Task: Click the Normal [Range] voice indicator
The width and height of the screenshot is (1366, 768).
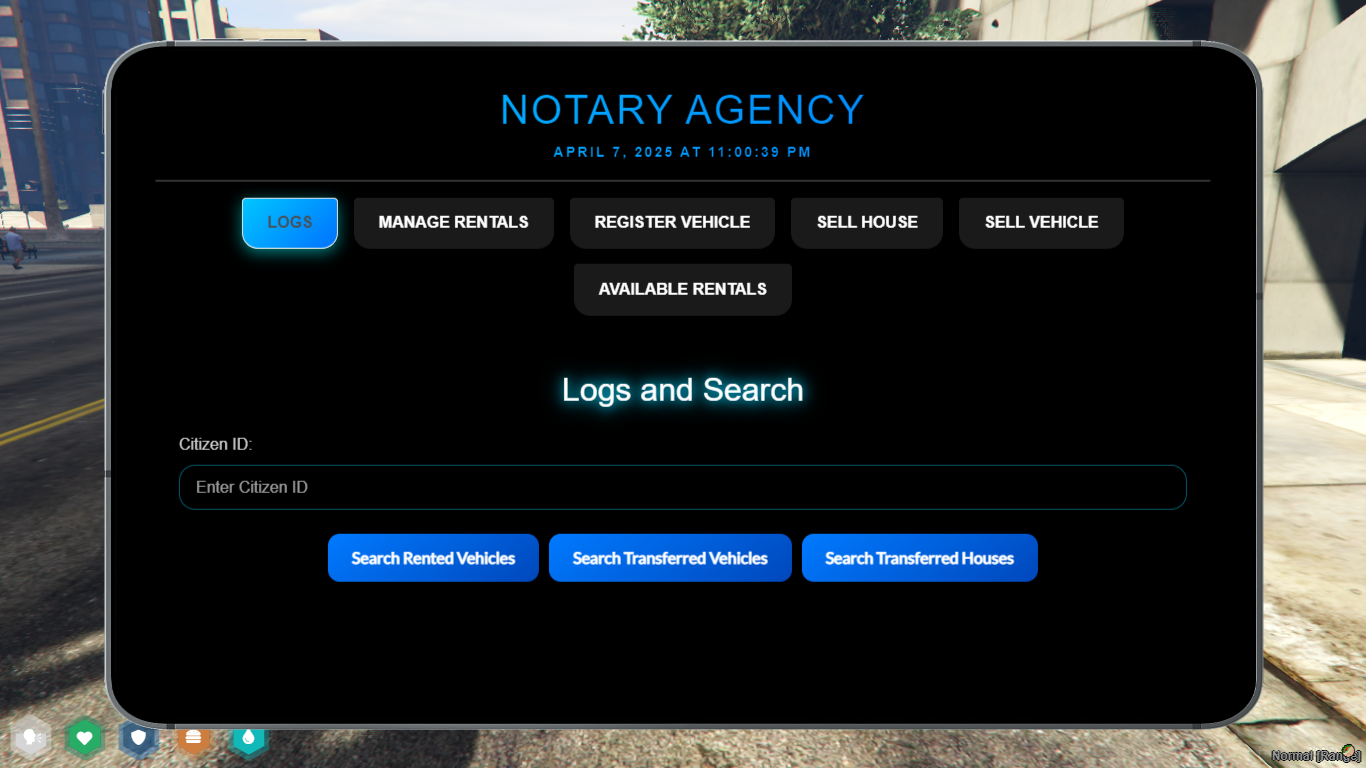Action: click(1316, 755)
